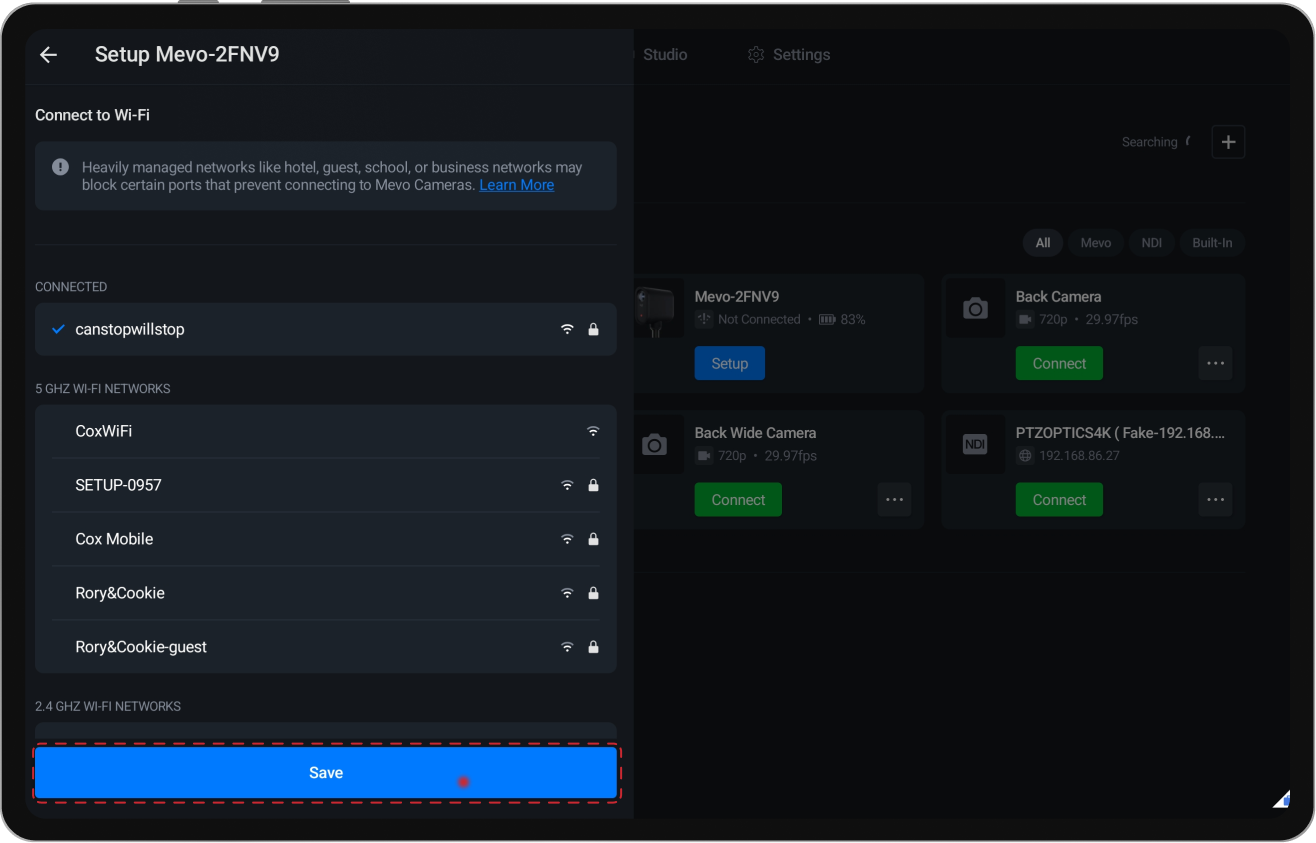1316x843 pixels.
Task: Click the 192.168.86.27 address text
Action: click(1079, 456)
